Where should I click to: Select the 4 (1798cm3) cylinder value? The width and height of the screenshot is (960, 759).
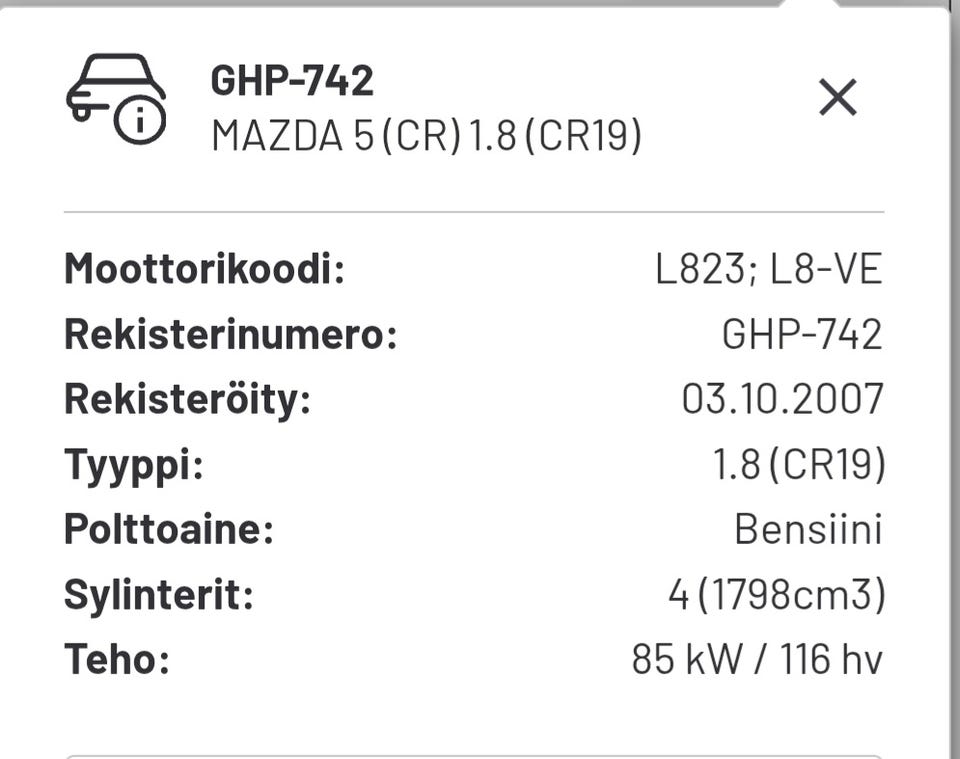pos(777,594)
